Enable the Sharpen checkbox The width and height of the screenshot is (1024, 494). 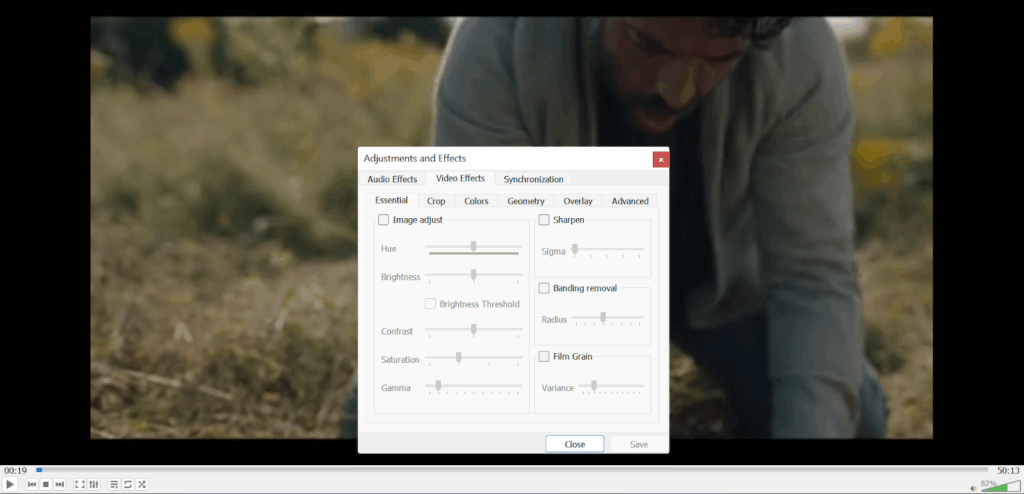(544, 220)
